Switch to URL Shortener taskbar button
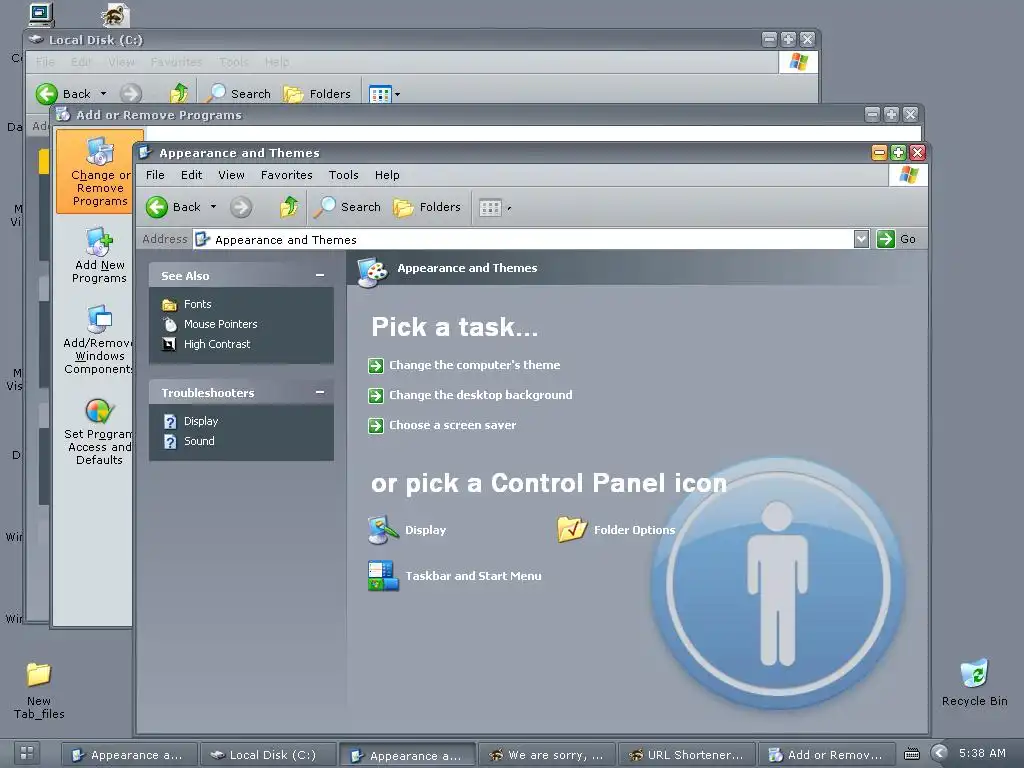 tap(687, 755)
